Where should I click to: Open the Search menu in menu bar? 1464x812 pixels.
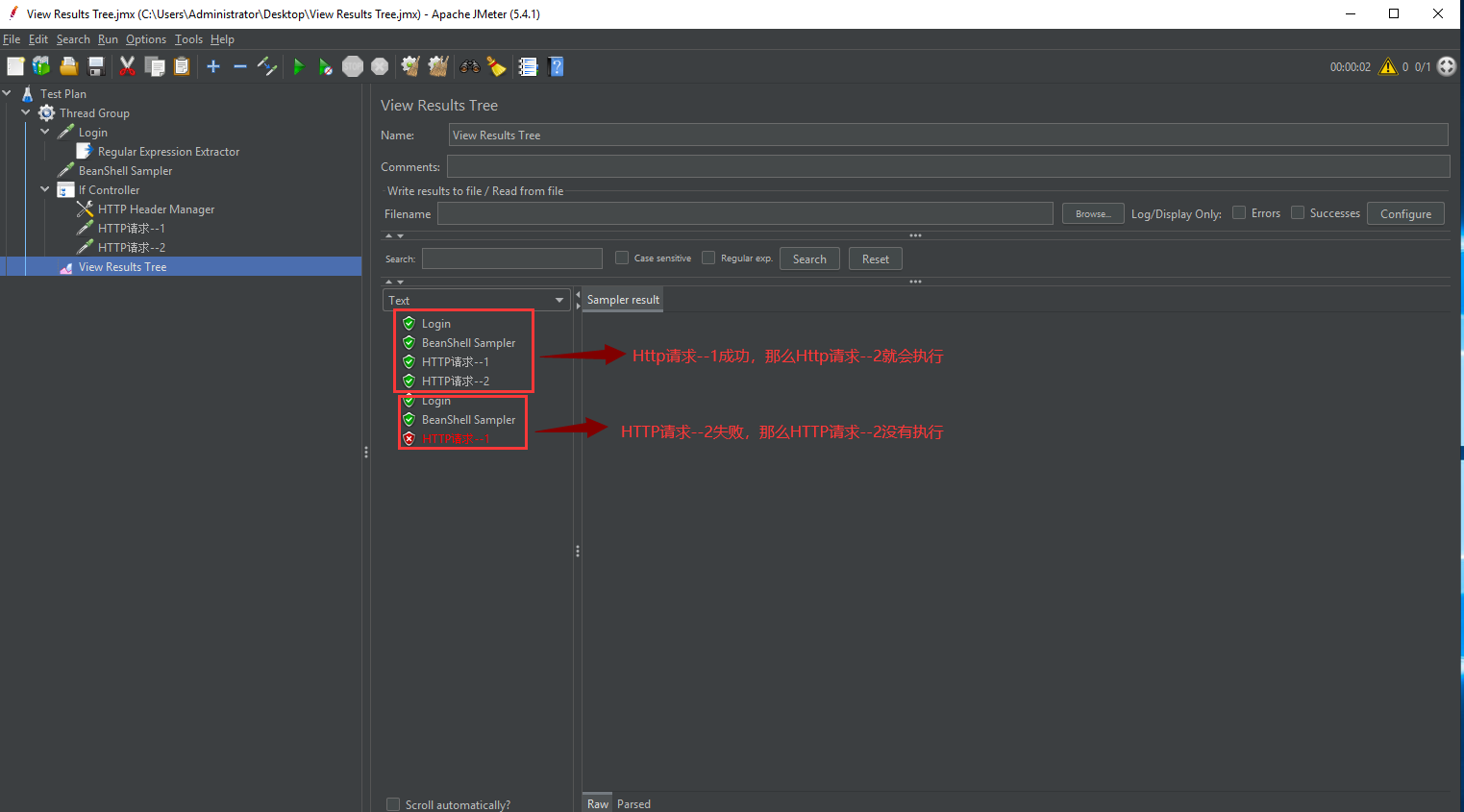[x=73, y=39]
